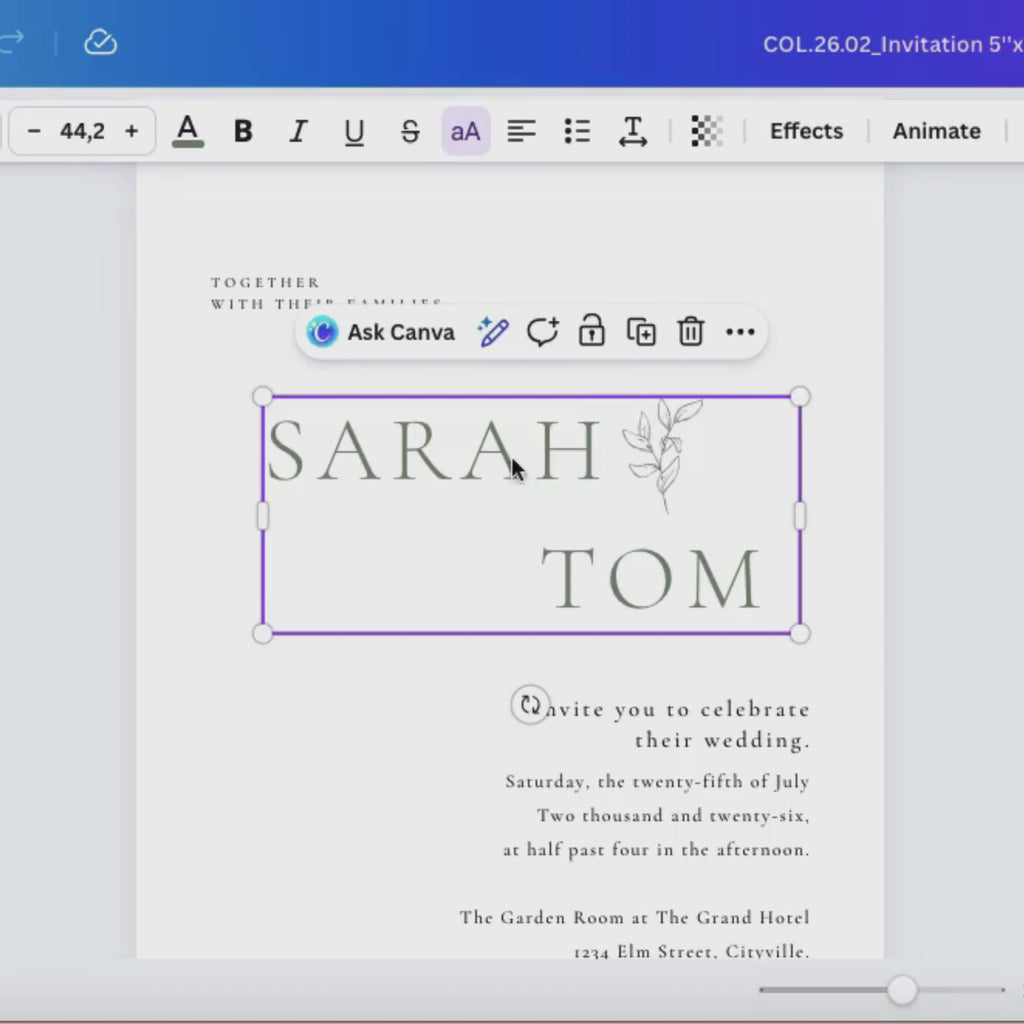Click the Ask Canva assistant button
1024x1024 pixels.
click(381, 332)
